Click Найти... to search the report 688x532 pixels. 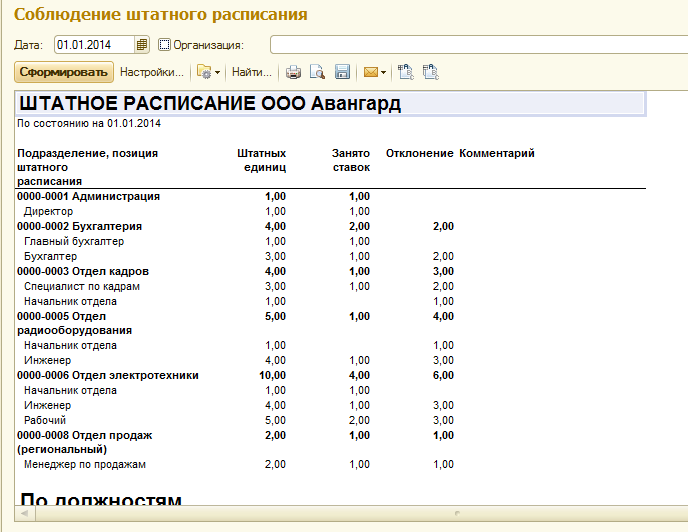pyautogui.click(x=252, y=72)
